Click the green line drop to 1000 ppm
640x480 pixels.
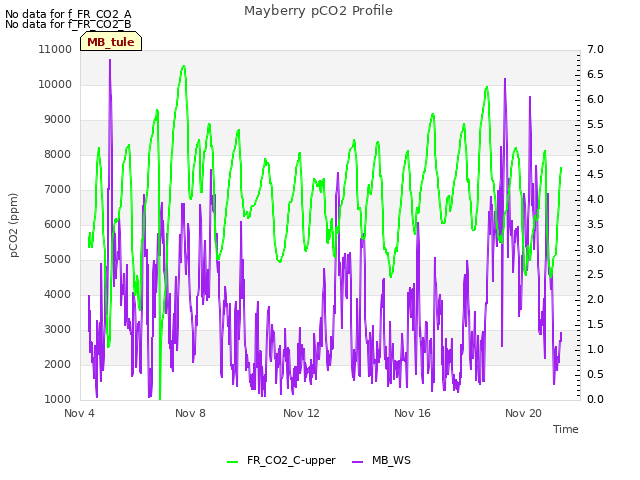click(x=160, y=397)
